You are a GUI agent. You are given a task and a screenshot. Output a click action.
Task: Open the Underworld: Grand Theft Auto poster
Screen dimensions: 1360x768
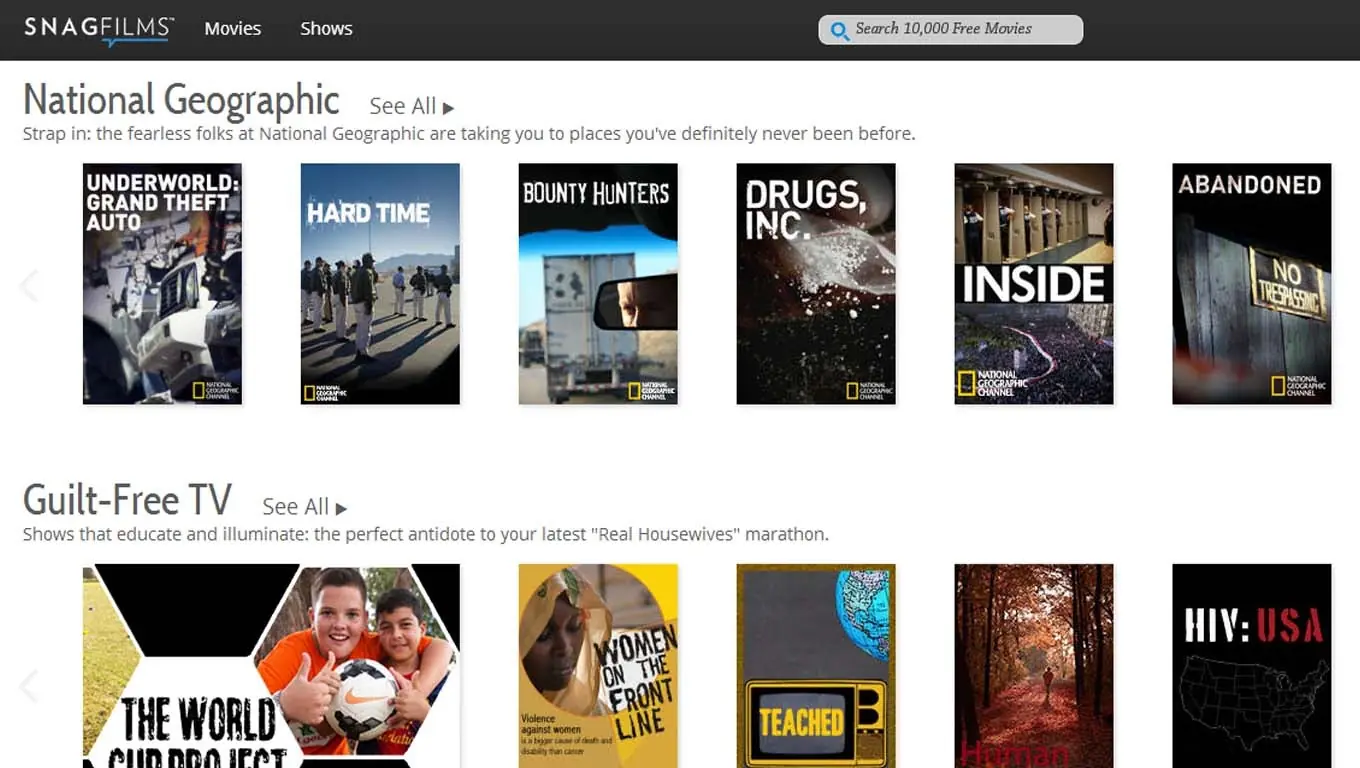(x=162, y=284)
